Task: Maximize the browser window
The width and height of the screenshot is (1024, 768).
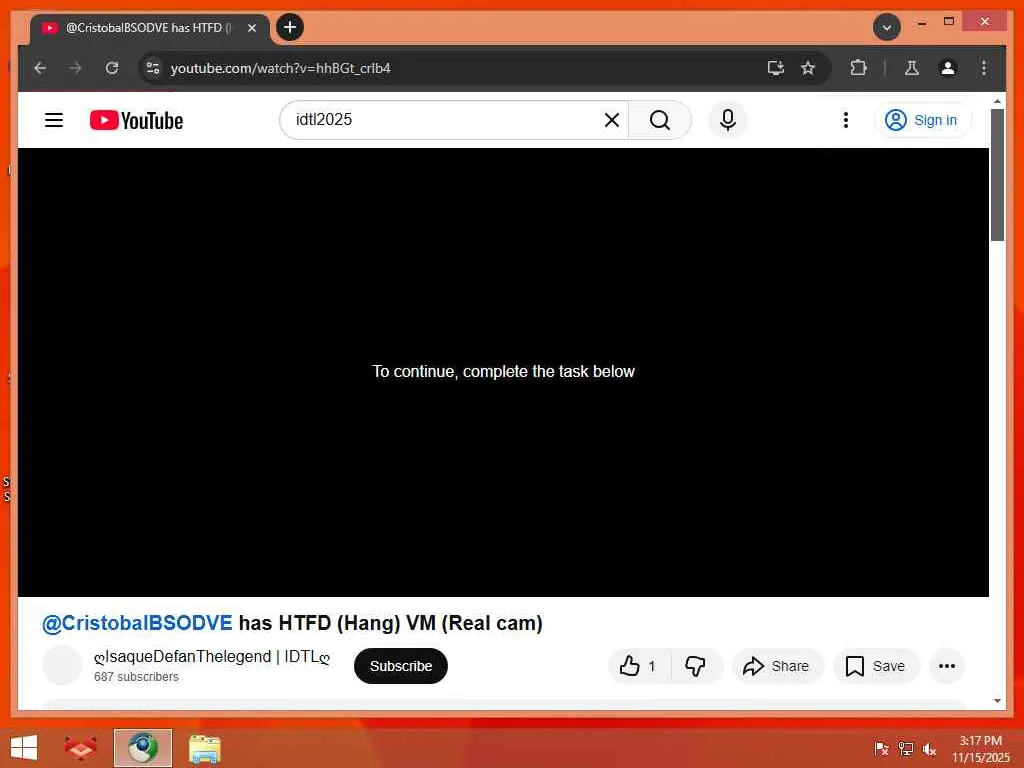Action: [949, 22]
